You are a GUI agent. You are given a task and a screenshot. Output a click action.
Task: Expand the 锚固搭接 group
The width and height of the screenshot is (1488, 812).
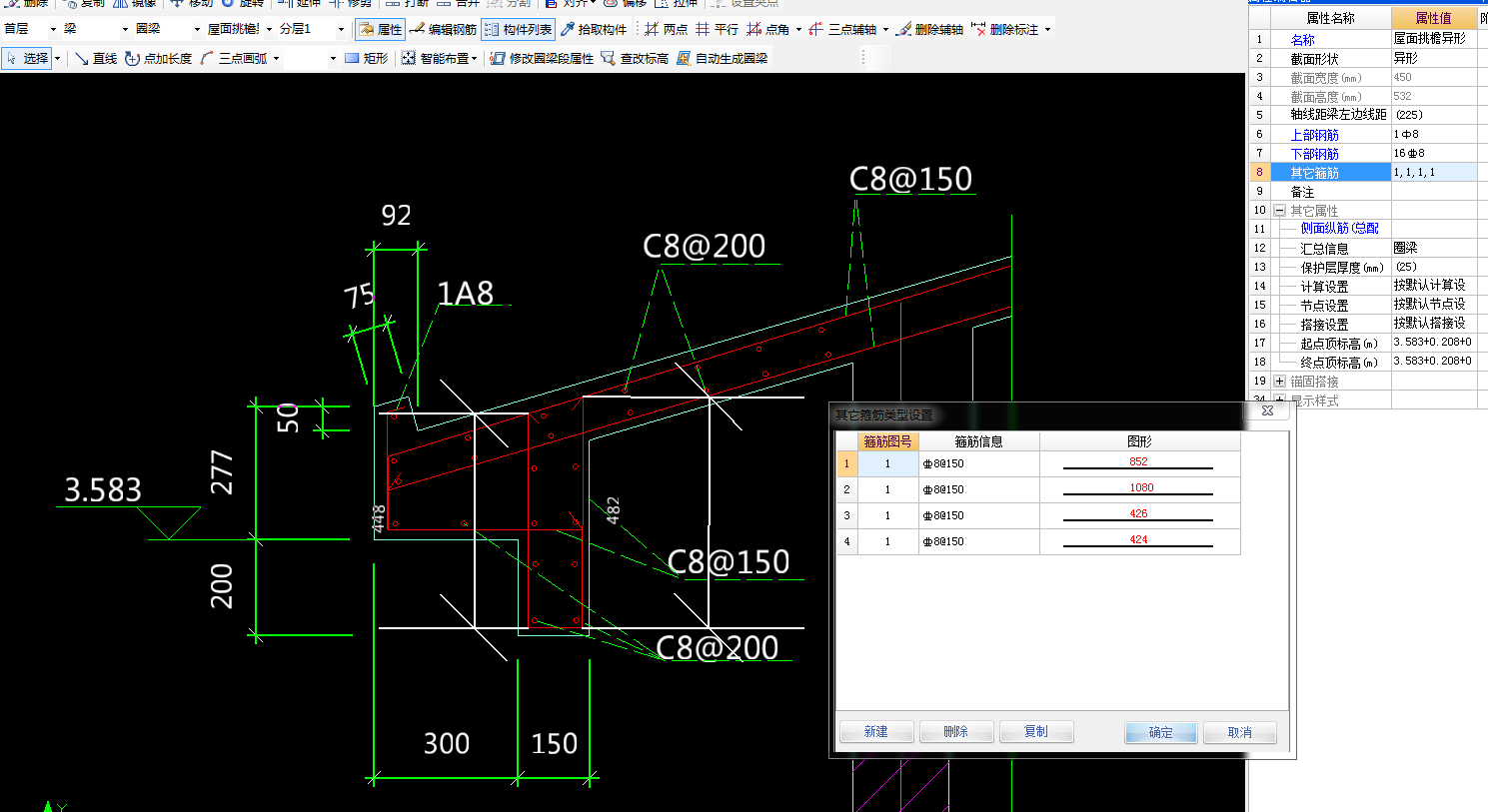(1279, 382)
